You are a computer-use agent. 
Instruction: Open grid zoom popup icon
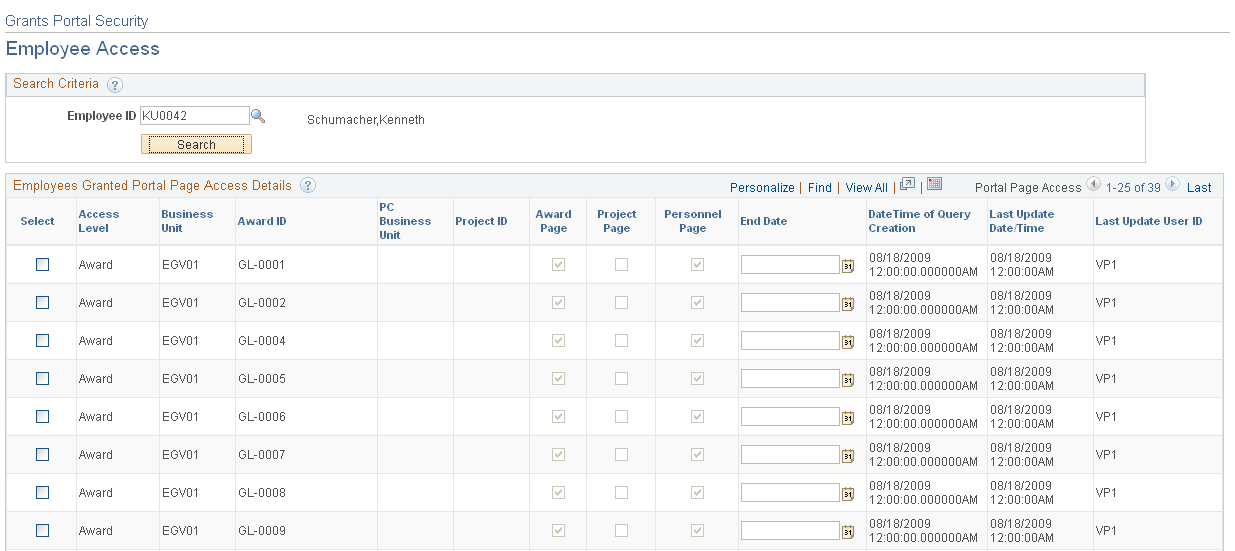(x=908, y=185)
